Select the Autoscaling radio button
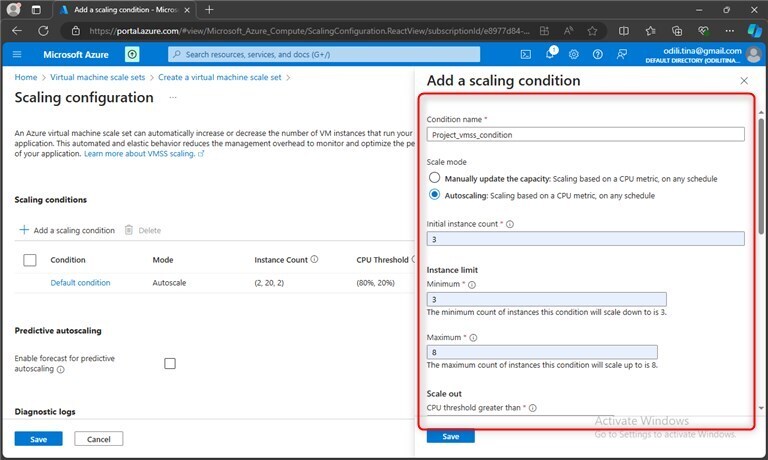The width and height of the screenshot is (768, 460). pos(434,195)
